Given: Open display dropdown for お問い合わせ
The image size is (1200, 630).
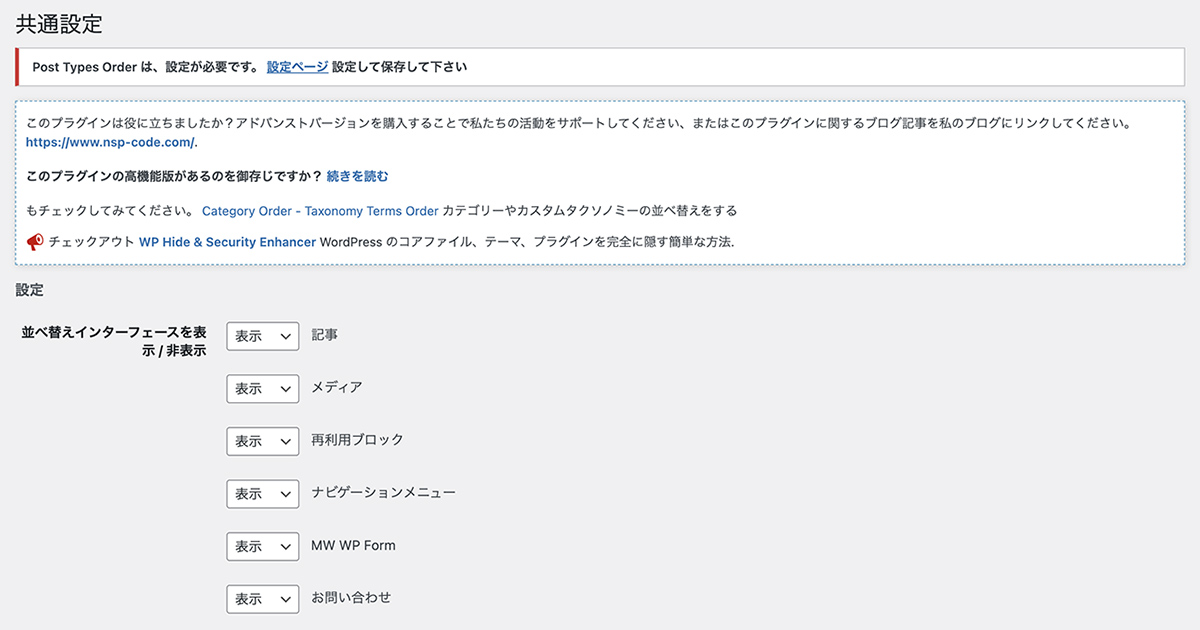Looking at the screenshot, I should 263,598.
